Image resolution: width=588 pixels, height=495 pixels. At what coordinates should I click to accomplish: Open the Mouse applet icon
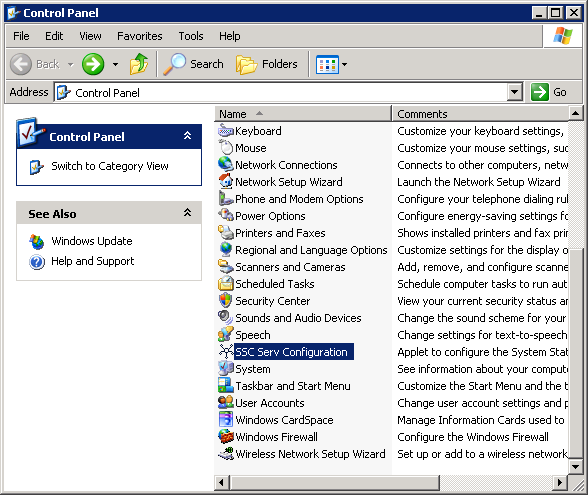tap(226, 148)
